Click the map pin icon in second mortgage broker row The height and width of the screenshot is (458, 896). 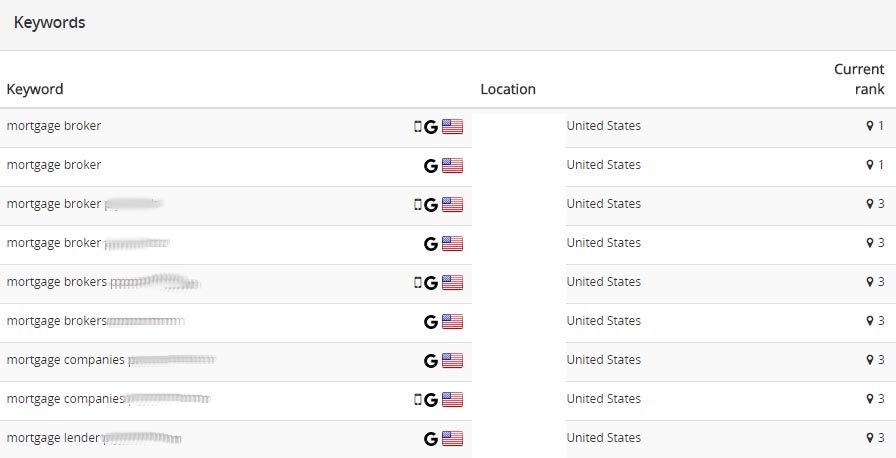(x=870, y=164)
